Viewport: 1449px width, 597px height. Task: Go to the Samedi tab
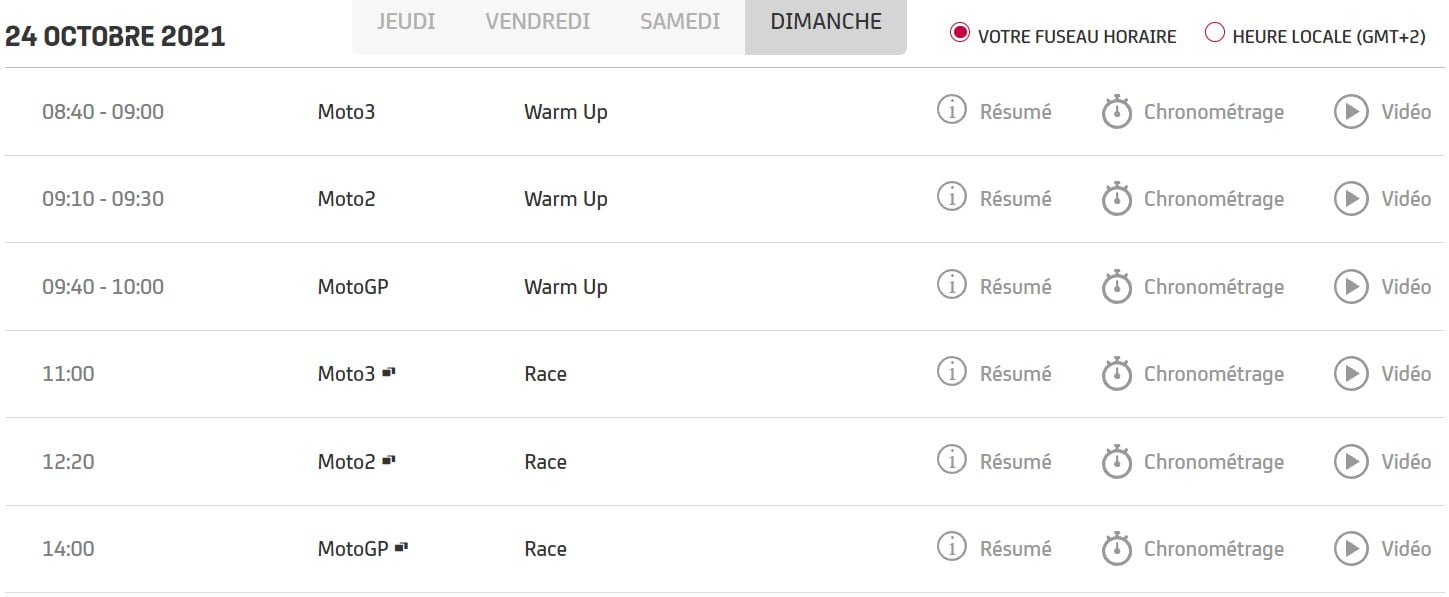(680, 22)
